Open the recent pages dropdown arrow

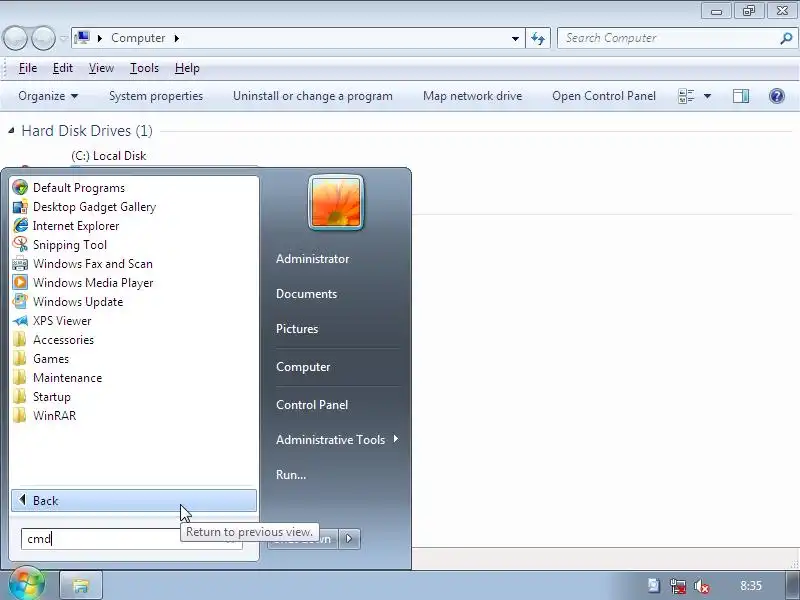point(63,38)
